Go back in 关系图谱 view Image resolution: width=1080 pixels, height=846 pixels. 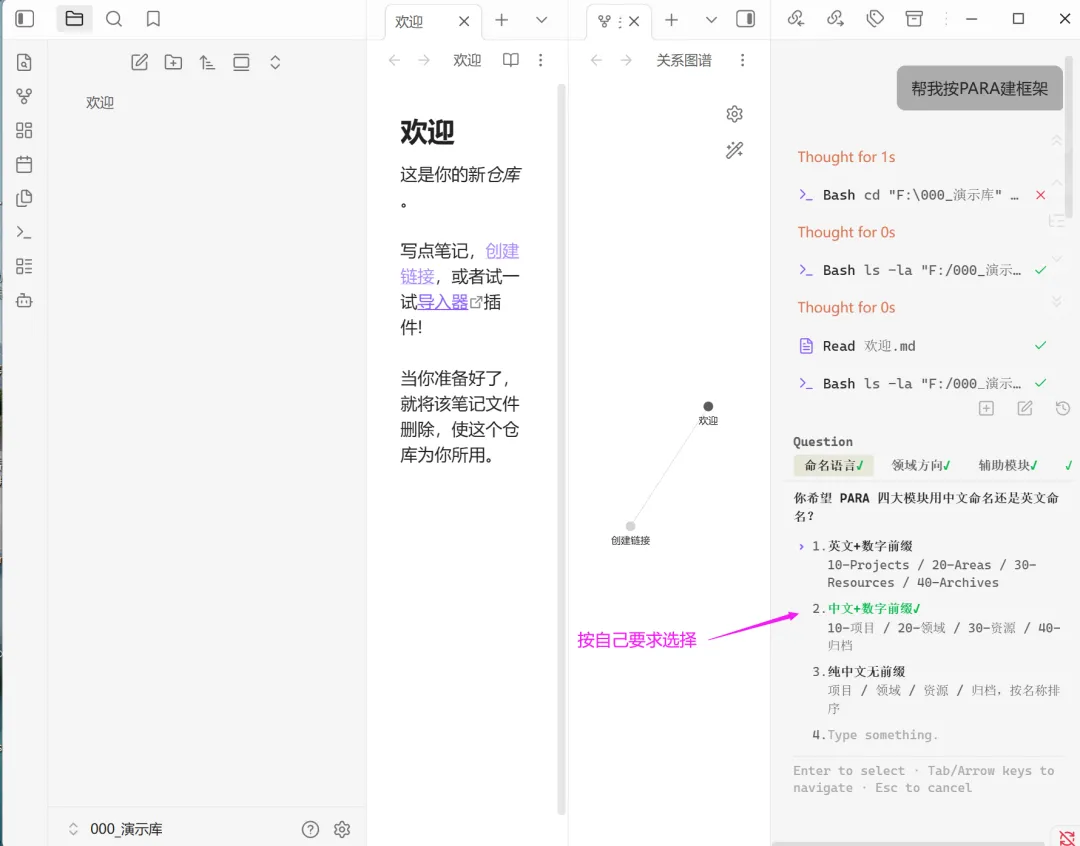(x=596, y=61)
